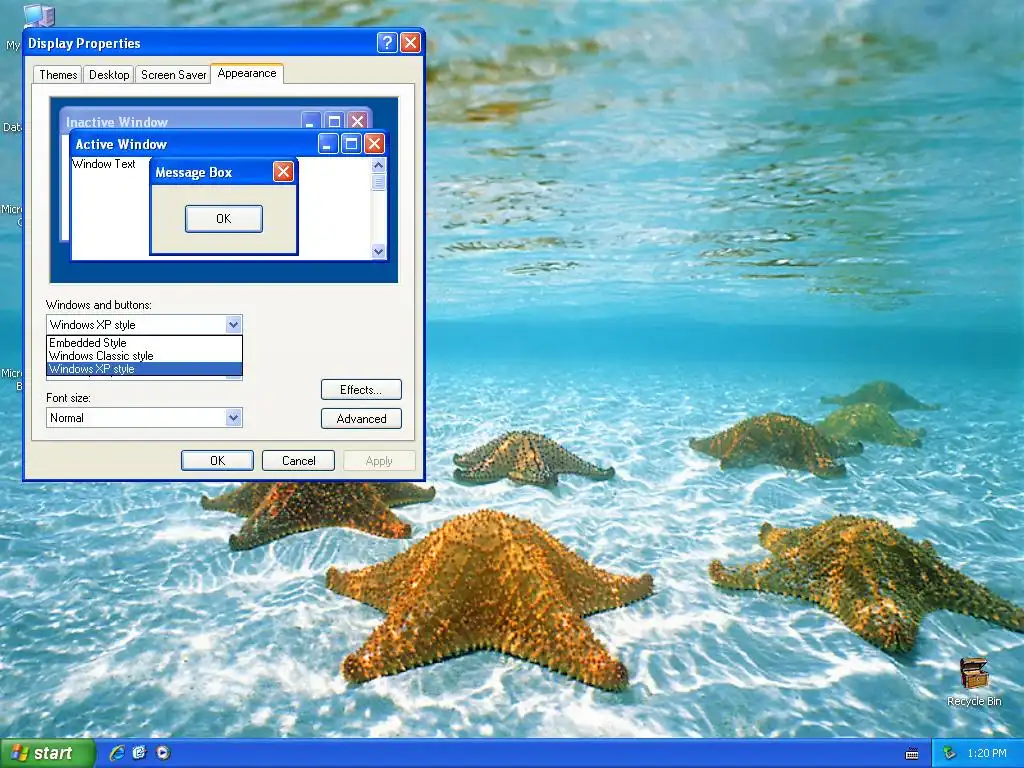Open Advanced appearance settings
The height and width of the screenshot is (768, 1024).
[x=361, y=419]
